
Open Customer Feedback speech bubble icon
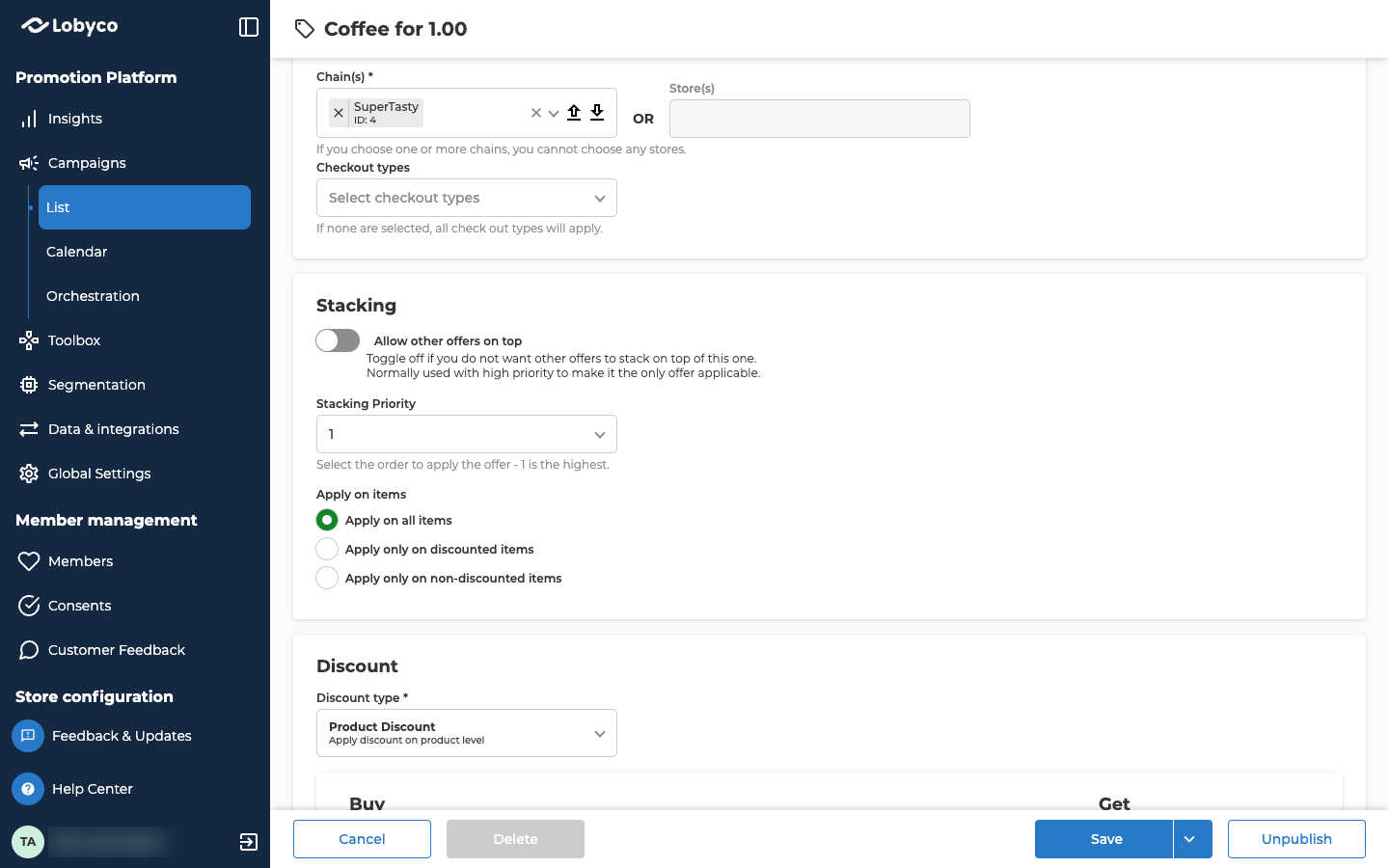(x=29, y=650)
